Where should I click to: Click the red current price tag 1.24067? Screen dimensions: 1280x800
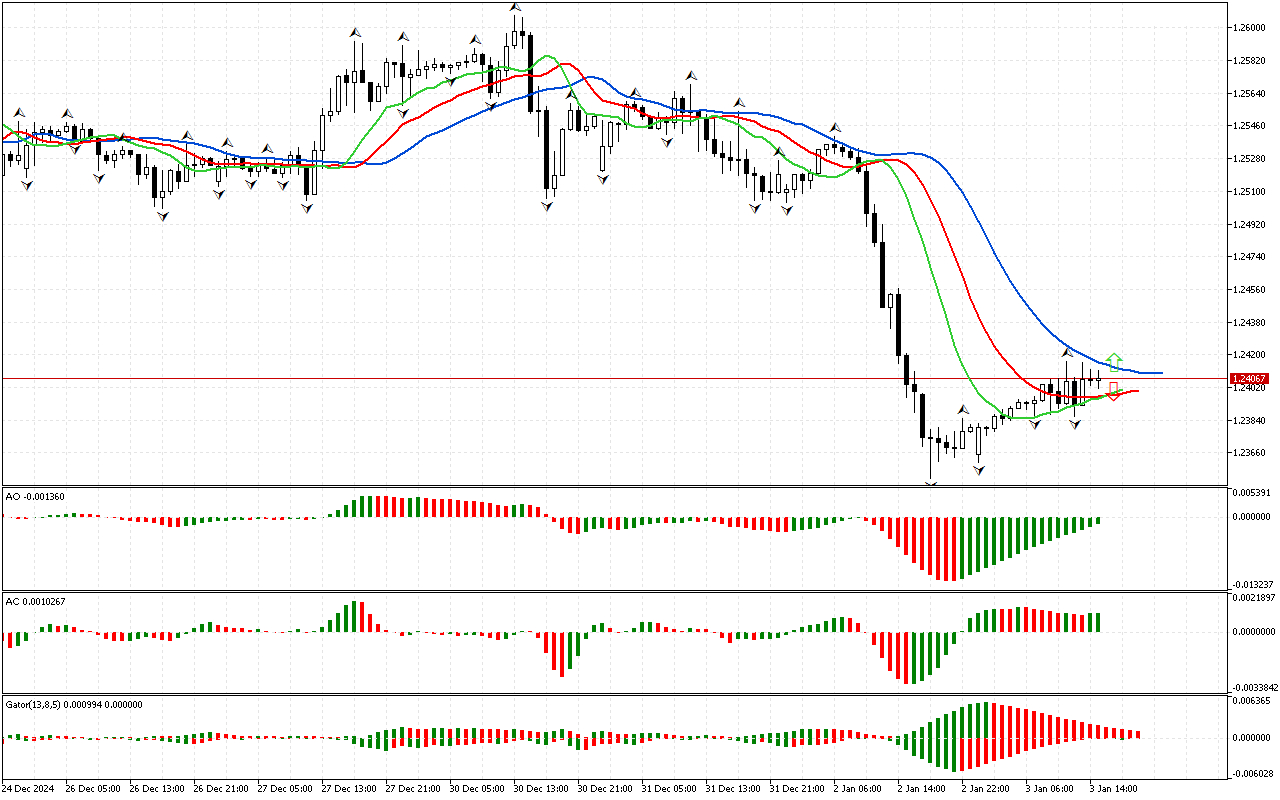(x=1250, y=379)
